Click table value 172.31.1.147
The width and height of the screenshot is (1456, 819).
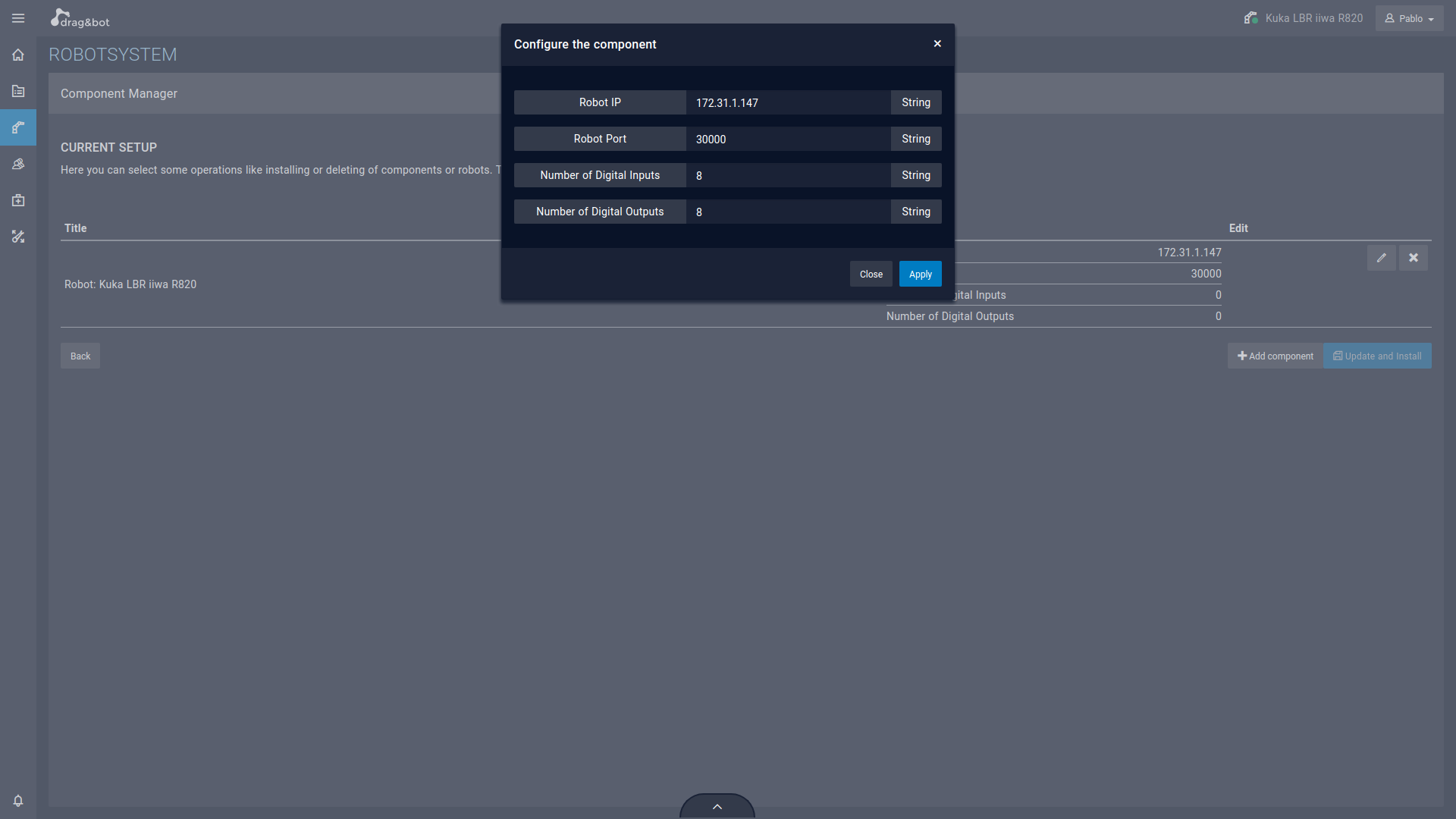coord(1189,253)
